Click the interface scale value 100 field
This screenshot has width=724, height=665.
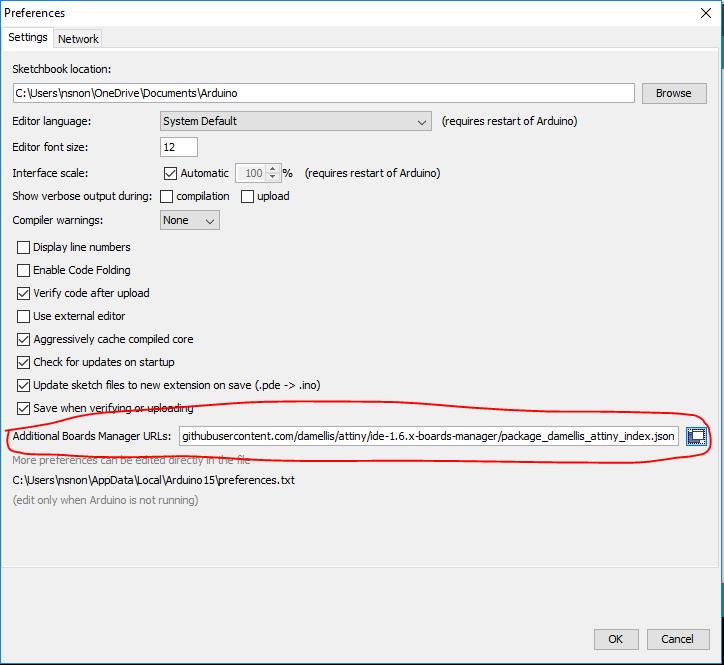point(252,173)
